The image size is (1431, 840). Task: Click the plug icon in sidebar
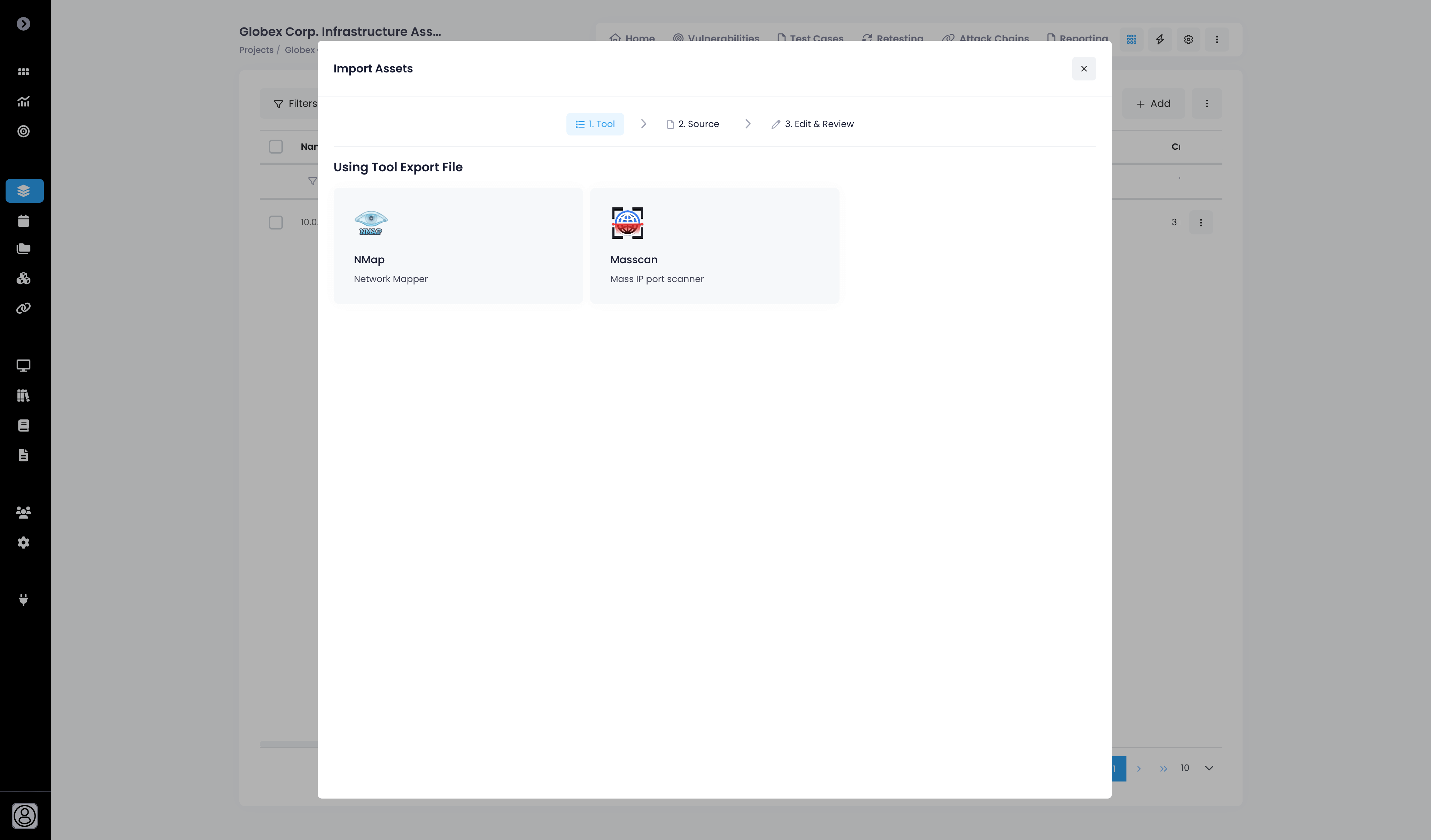[x=24, y=600]
